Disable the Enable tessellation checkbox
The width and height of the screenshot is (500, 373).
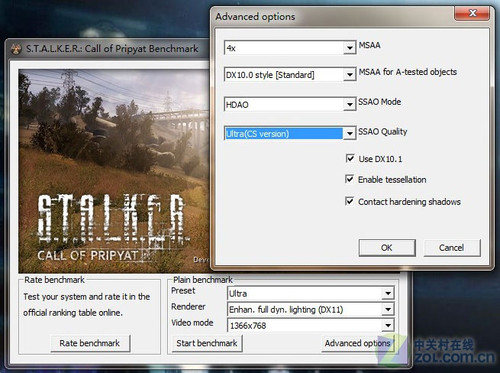(x=349, y=179)
